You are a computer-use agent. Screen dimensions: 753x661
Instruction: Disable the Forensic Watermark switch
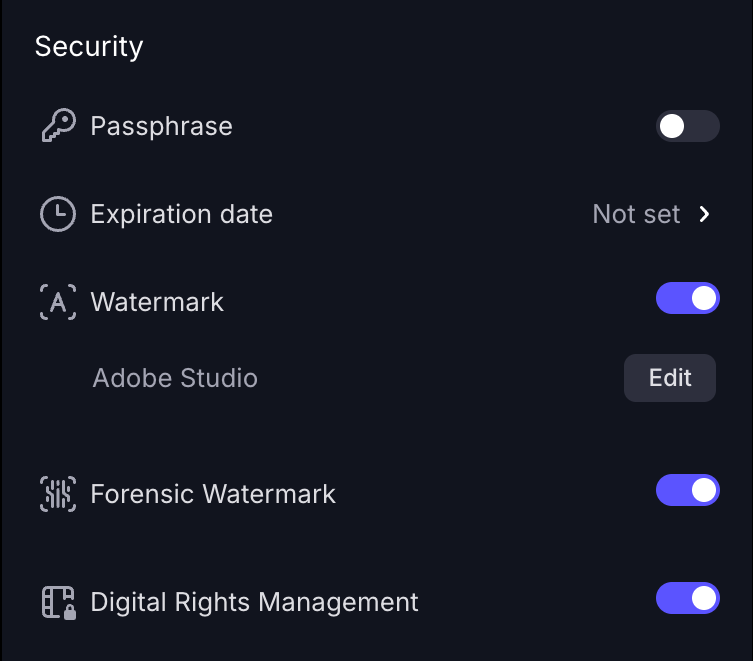(687, 490)
